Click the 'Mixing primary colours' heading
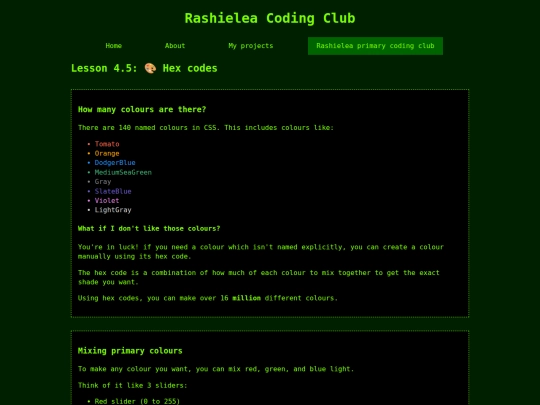This screenshot has width=540, height=405. point(130,351)
